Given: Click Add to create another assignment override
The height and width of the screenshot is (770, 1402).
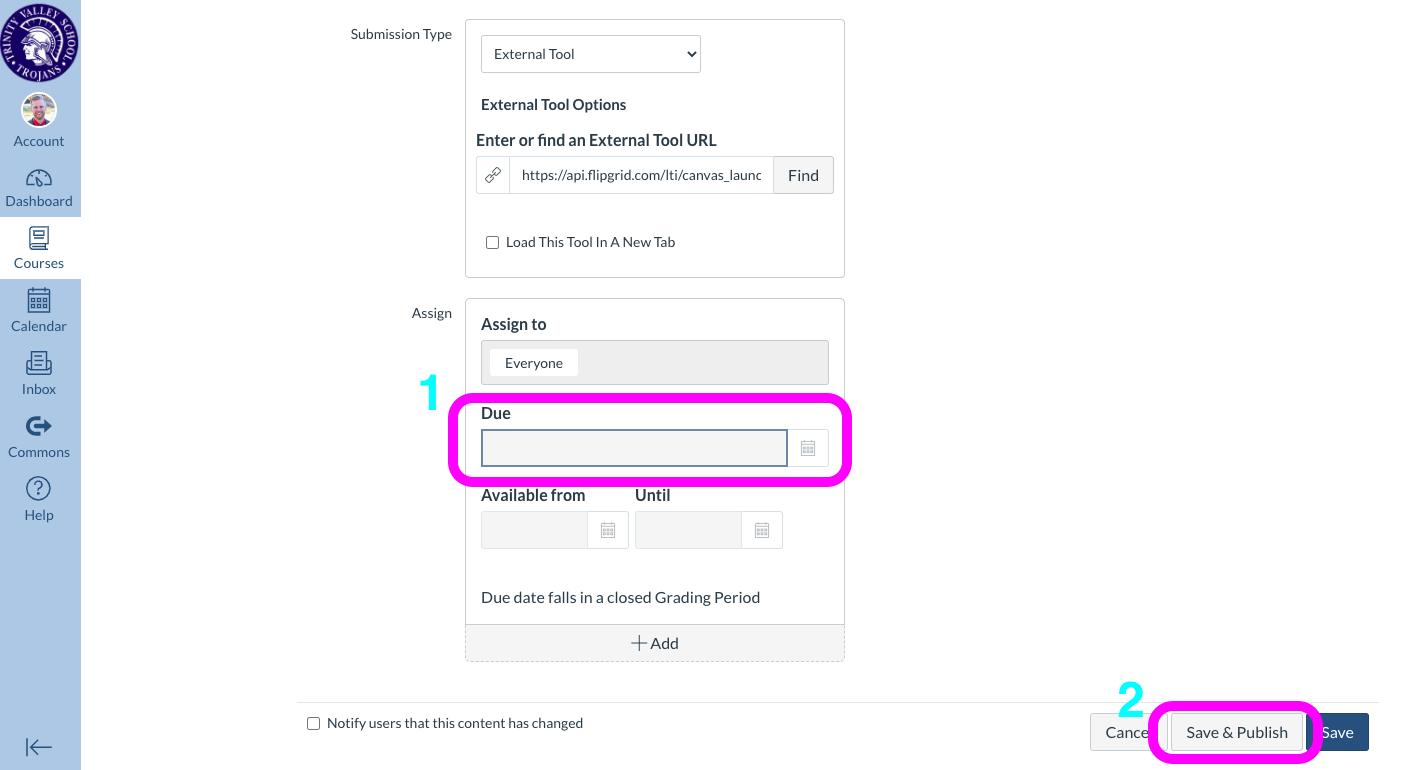Looking at the screenshot, I should [655, 643].
